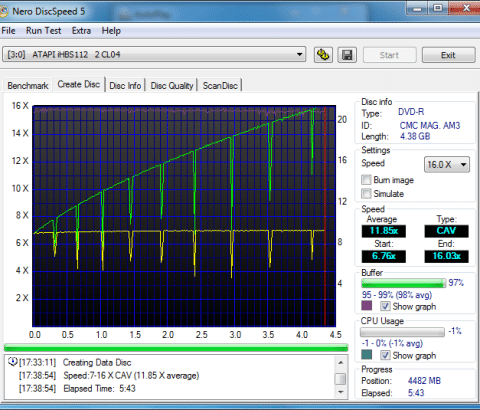Switch to the Disc Quality tab
Screen dimensions: 480x410
172,86
